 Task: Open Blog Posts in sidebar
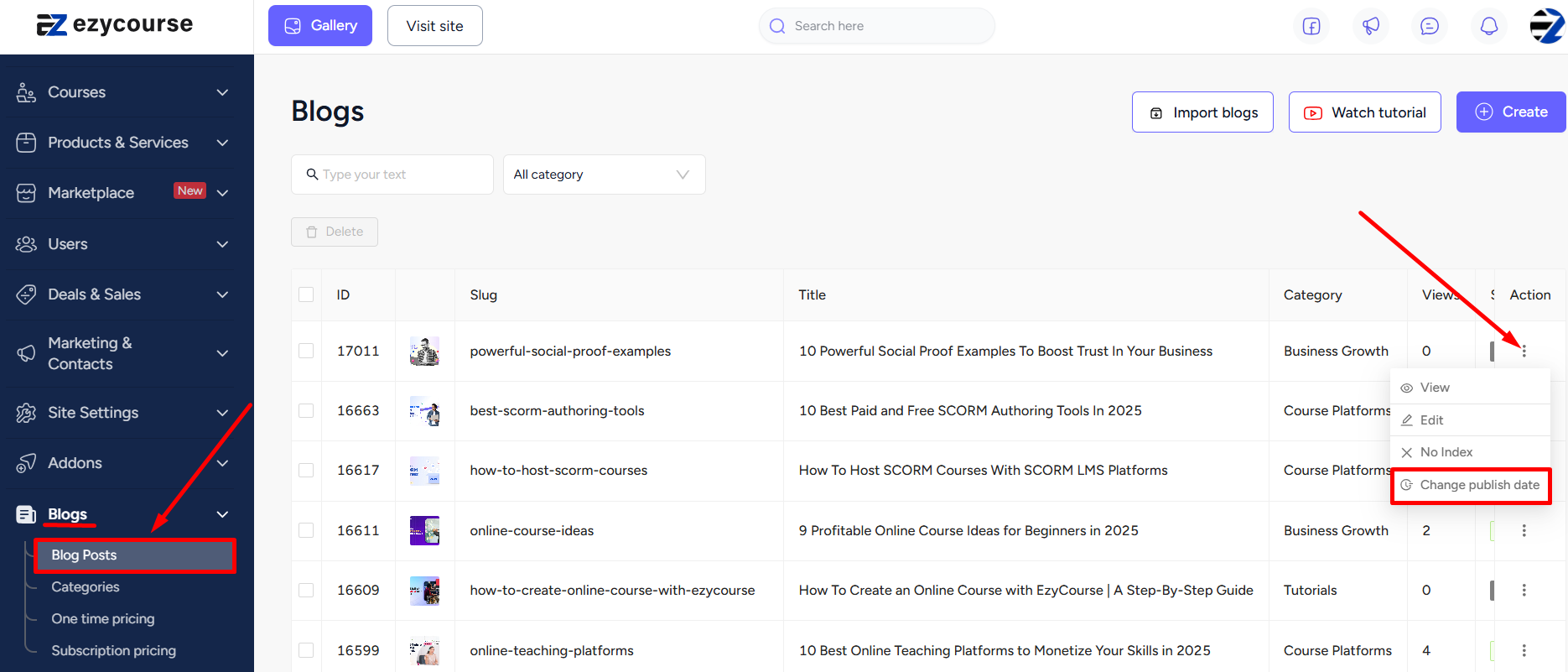pos(134,555)
